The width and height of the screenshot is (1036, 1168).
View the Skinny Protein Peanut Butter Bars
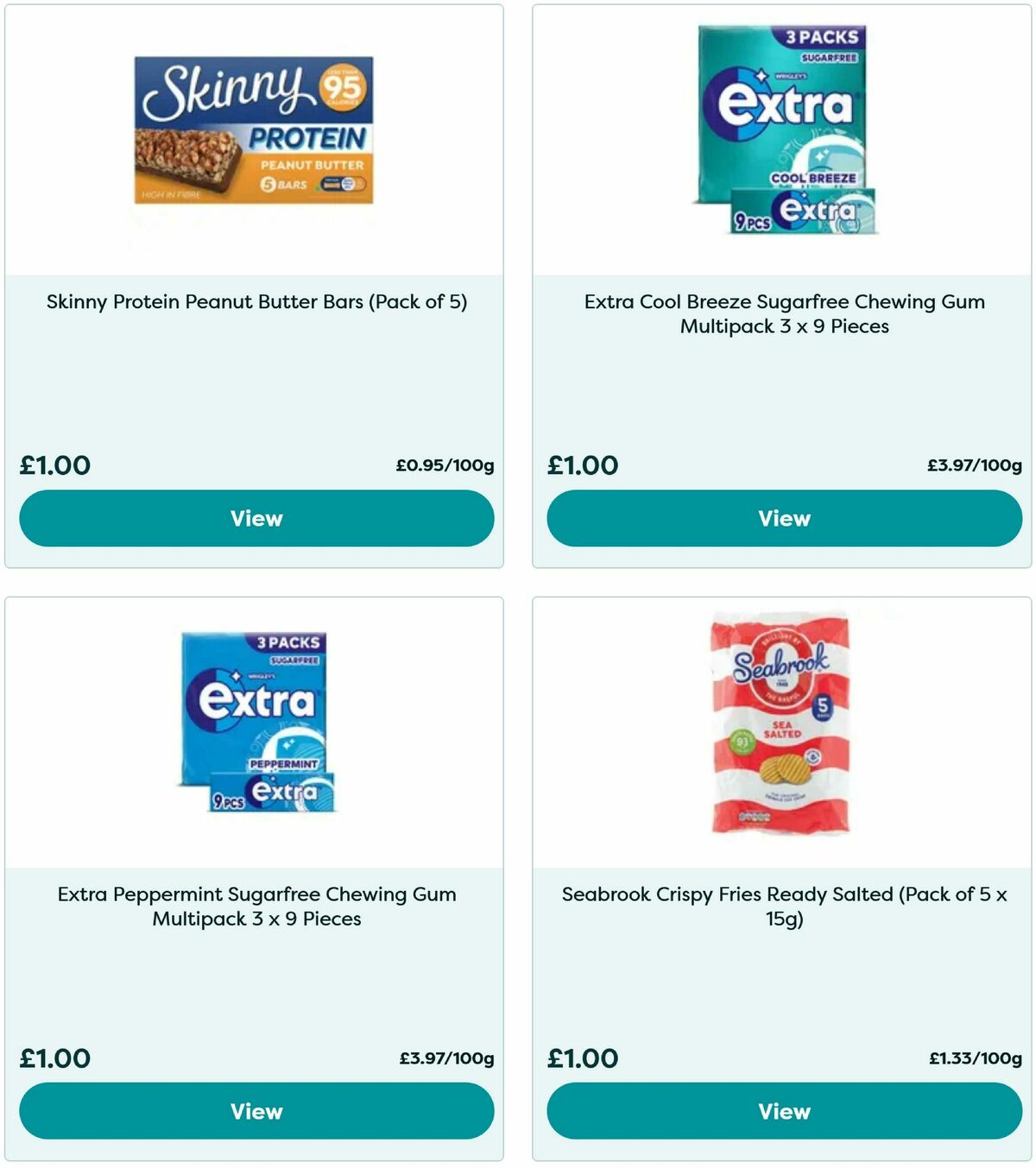coord(256,518)
